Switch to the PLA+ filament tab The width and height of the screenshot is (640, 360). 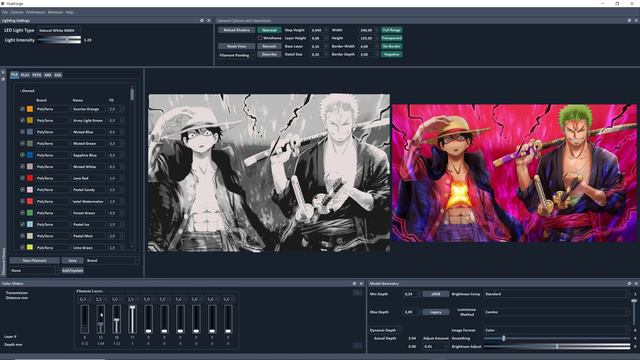point(25,75)
